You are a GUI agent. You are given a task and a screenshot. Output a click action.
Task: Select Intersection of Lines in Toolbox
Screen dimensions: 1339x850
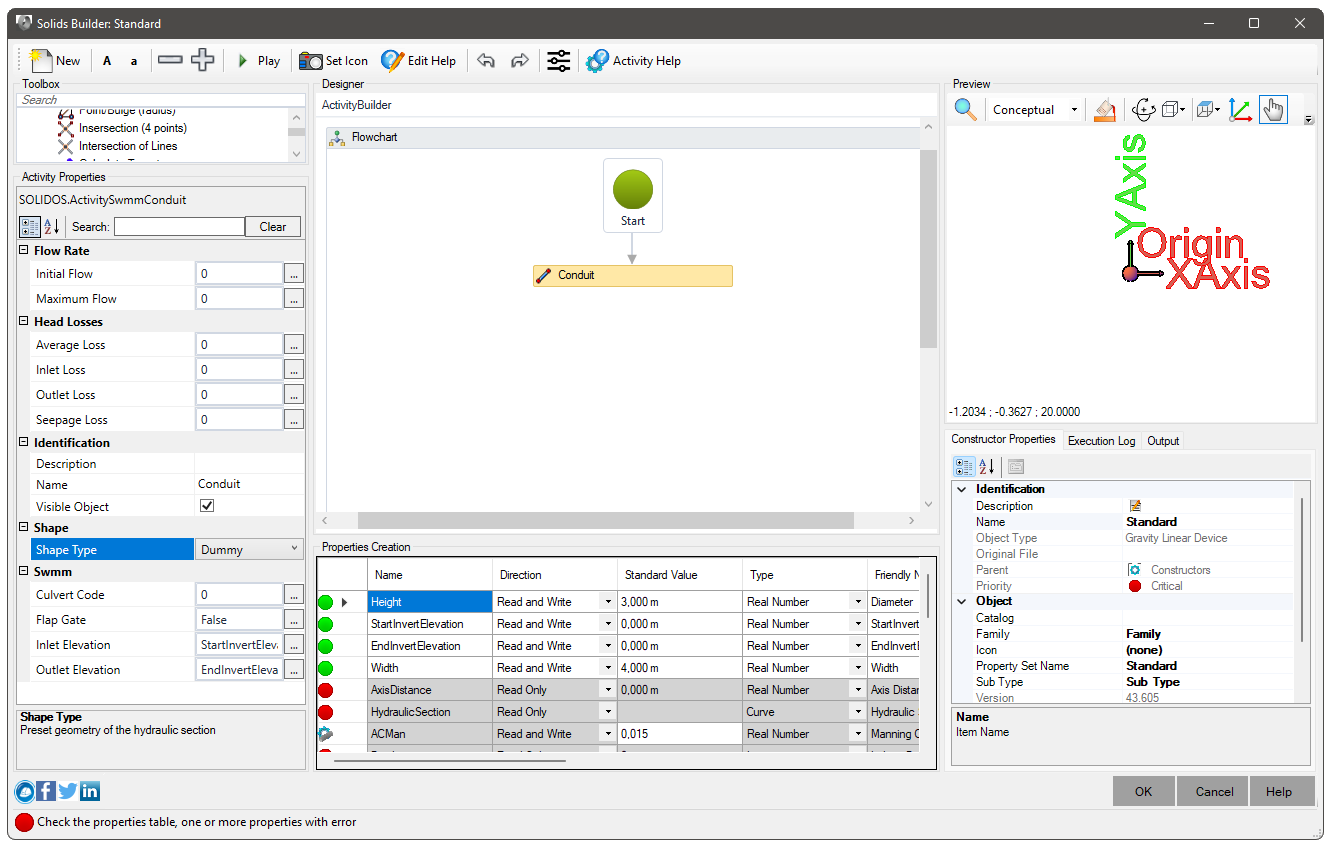(128, 146)
